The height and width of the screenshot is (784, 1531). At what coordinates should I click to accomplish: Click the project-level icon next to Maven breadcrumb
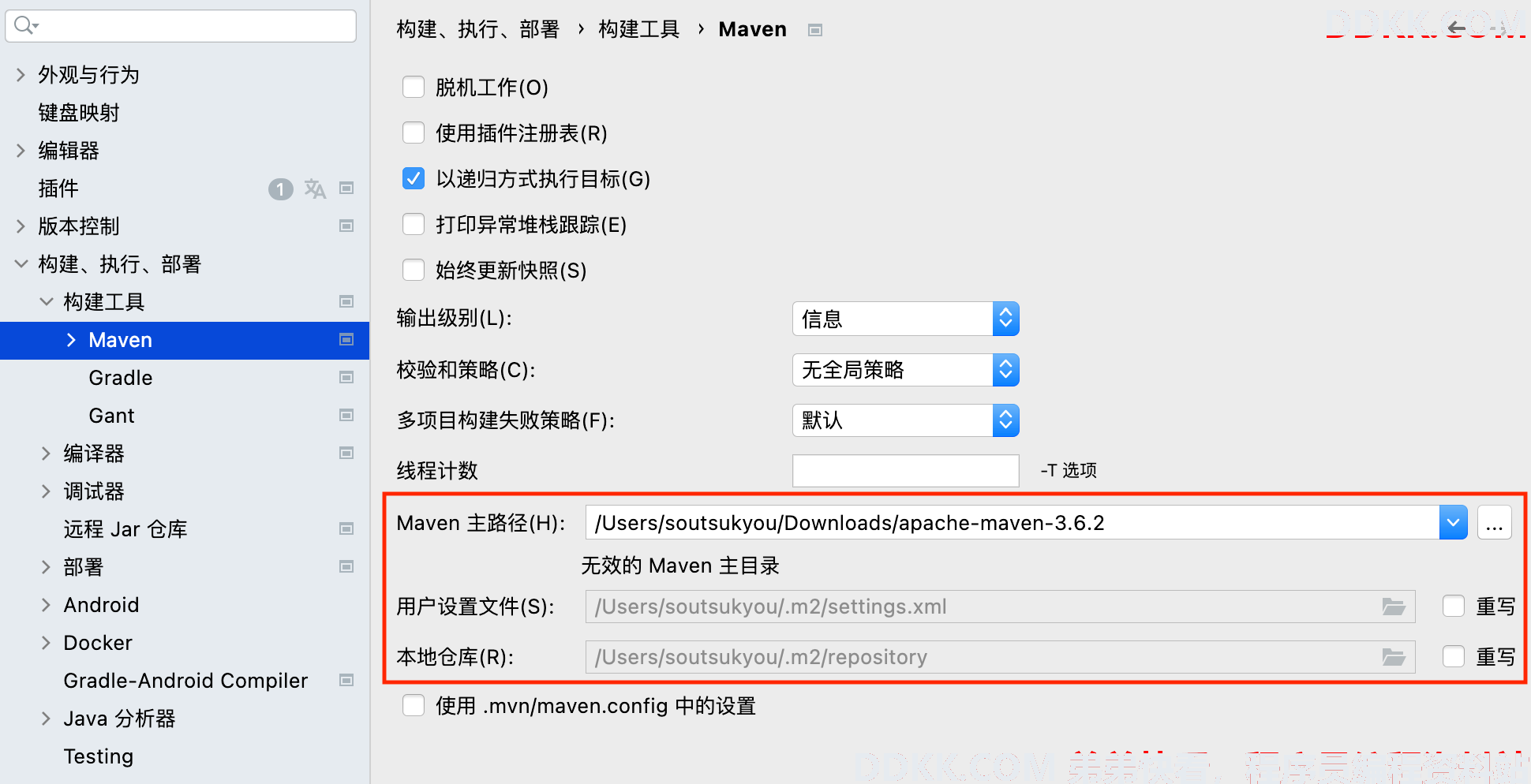click(815, 30)
